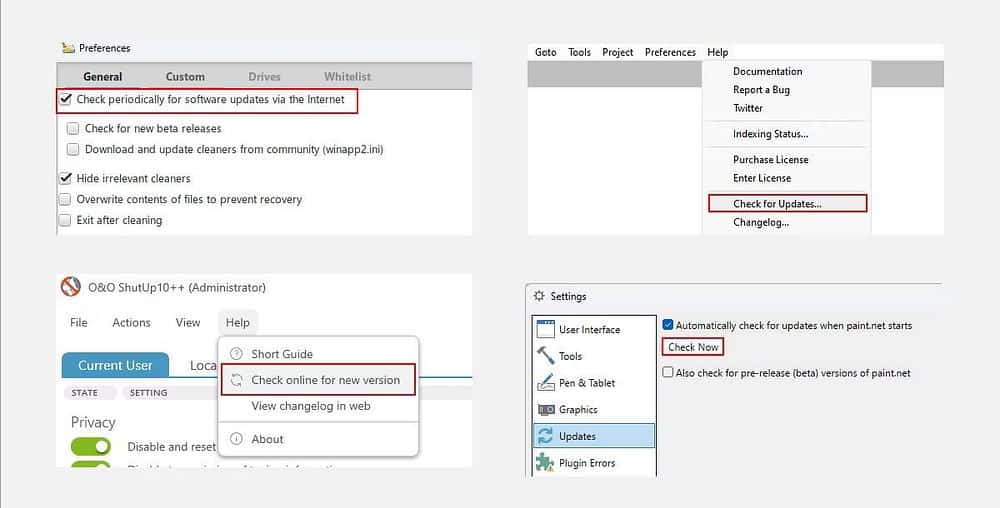Select the Twitter menu entry
This screenshot has height=508, width=1000.
tap(747, 108)
